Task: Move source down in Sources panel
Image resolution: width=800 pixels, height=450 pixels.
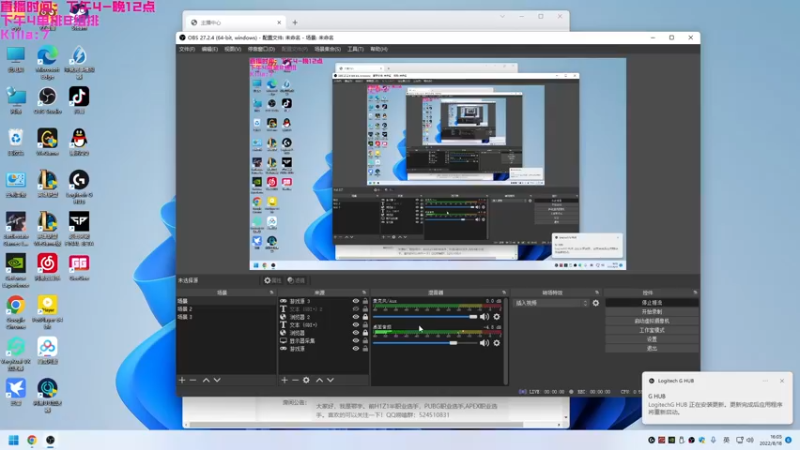Action: point(331,380)
